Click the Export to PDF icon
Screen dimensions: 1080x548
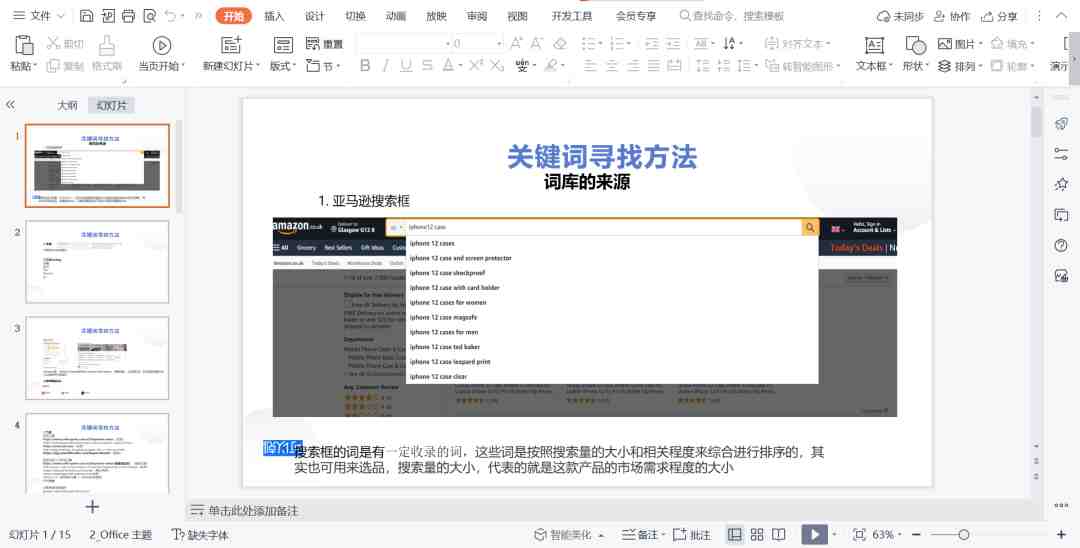(107, 15)
